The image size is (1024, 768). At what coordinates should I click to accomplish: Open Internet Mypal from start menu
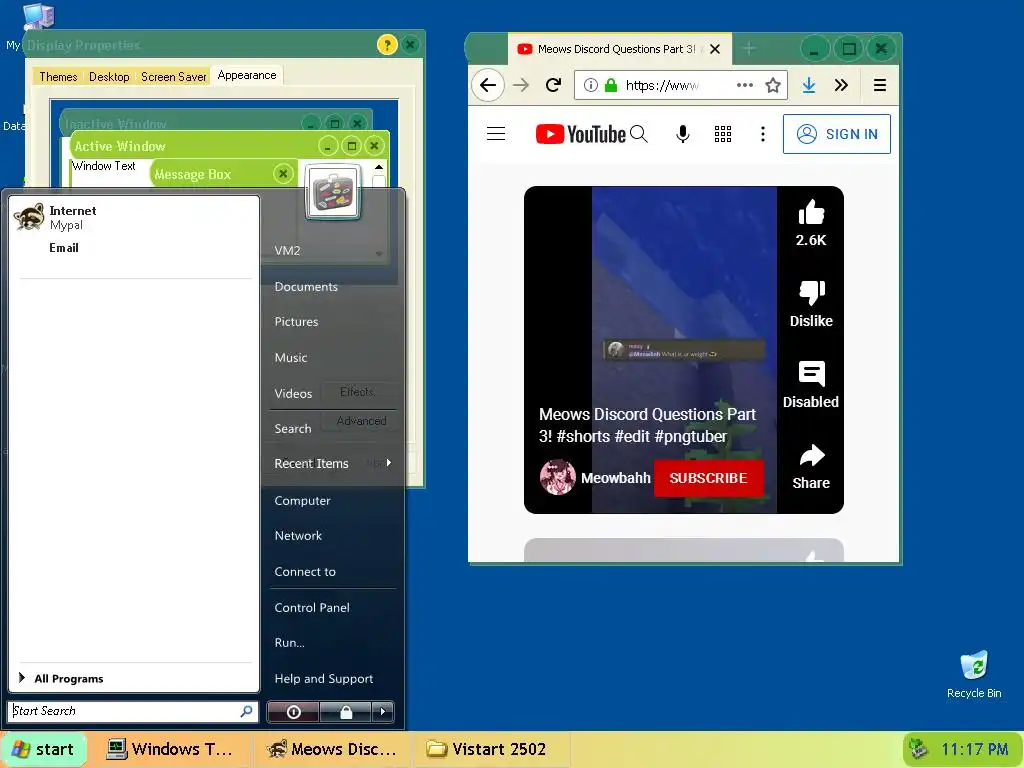(134, 217)
